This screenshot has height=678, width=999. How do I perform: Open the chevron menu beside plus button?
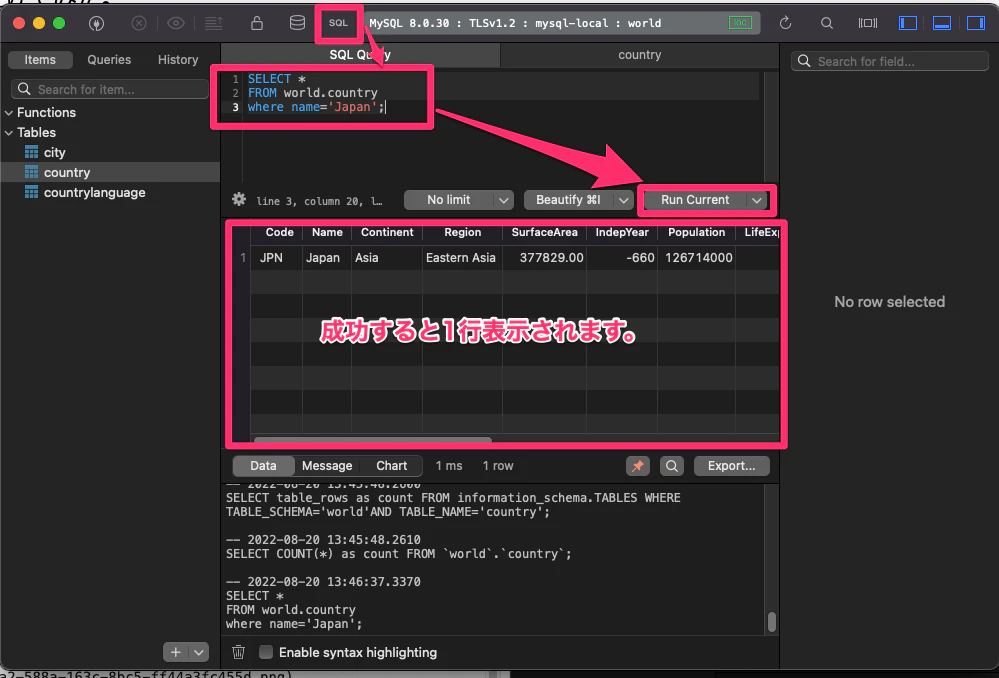tap(199, 652)
